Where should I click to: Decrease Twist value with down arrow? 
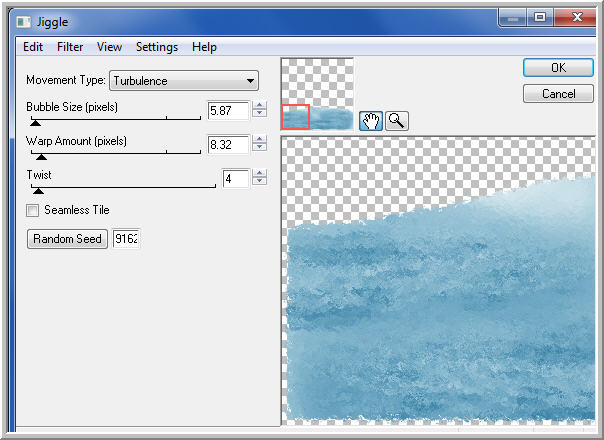coord(259,181)
